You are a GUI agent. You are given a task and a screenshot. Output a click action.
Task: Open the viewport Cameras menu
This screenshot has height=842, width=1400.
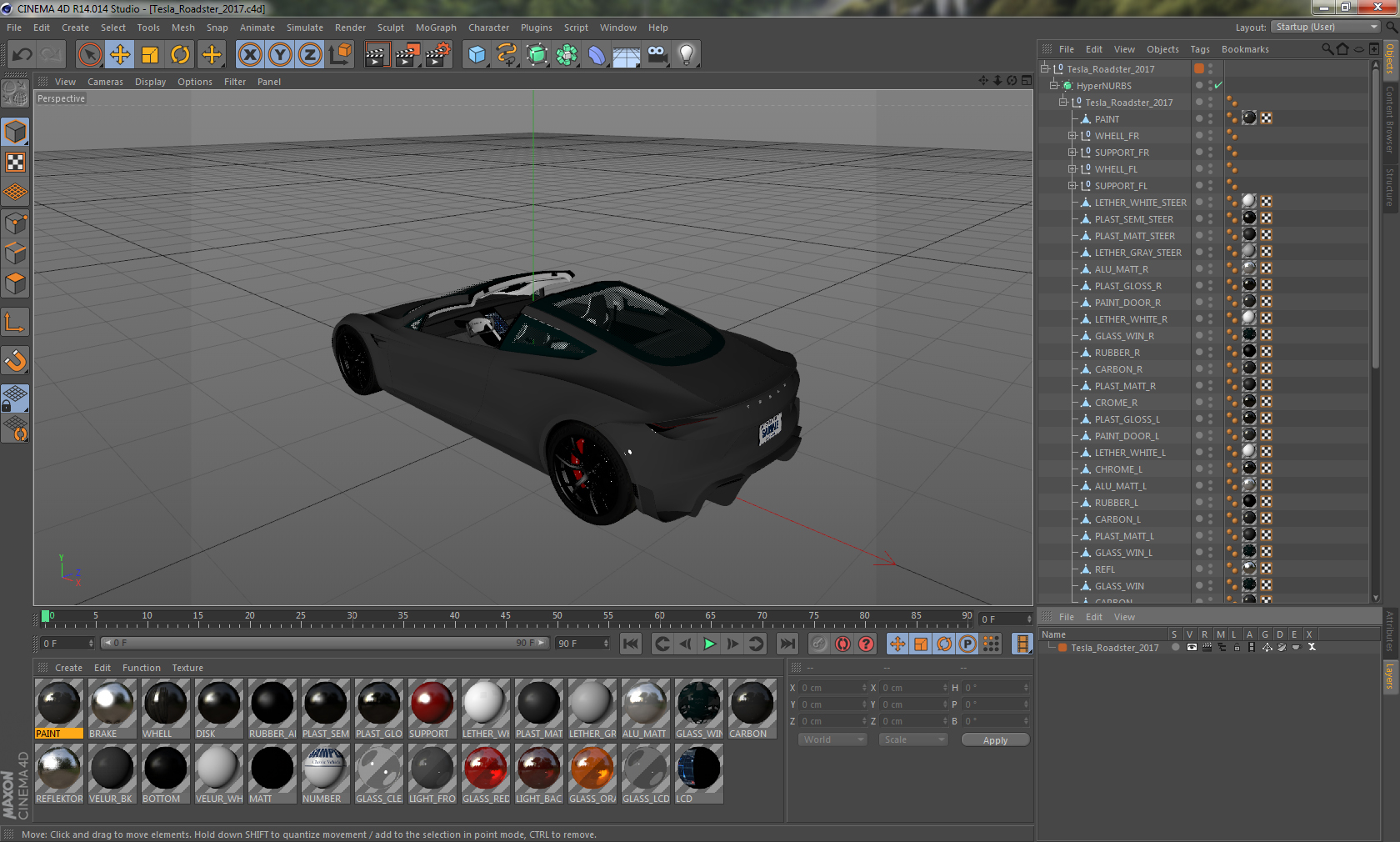(x=105, y=82)
